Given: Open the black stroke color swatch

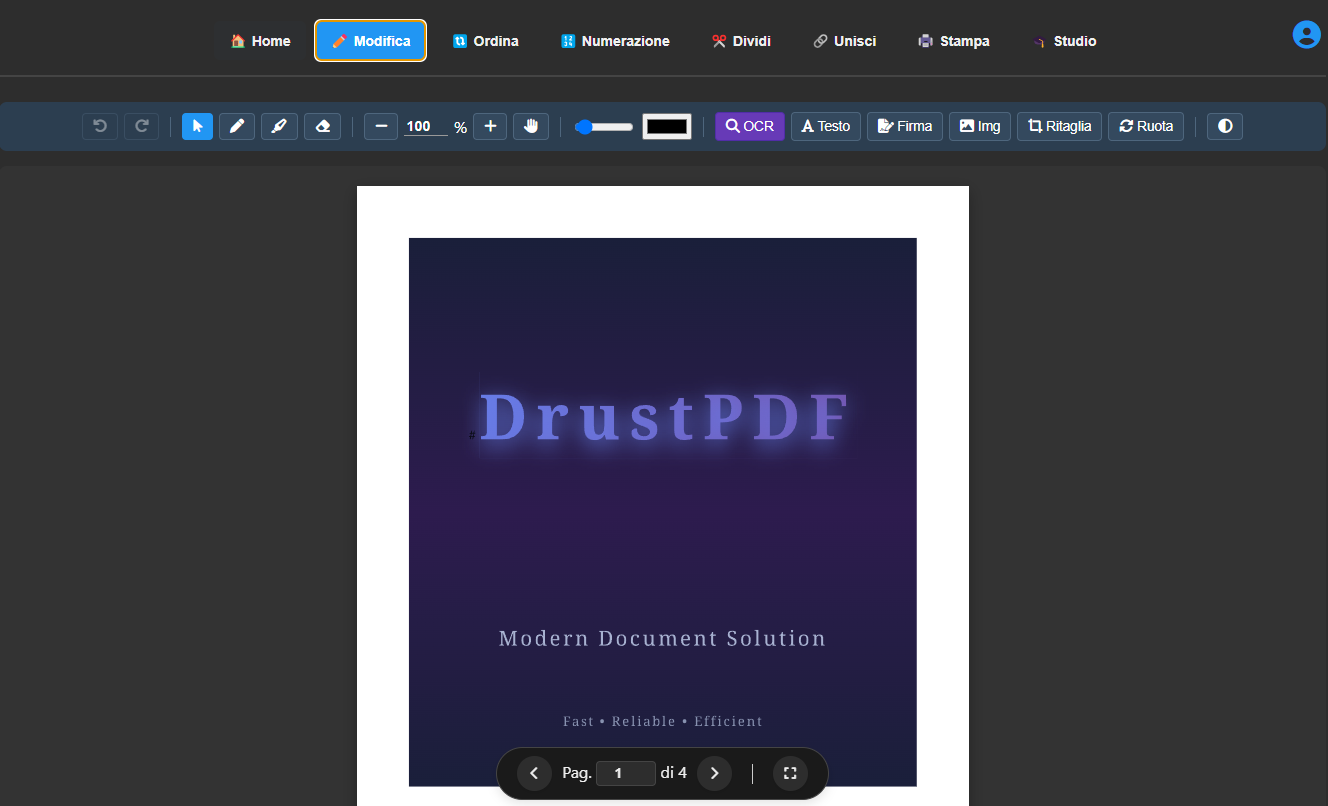Looking at the screenshot, I should point(667,126).
